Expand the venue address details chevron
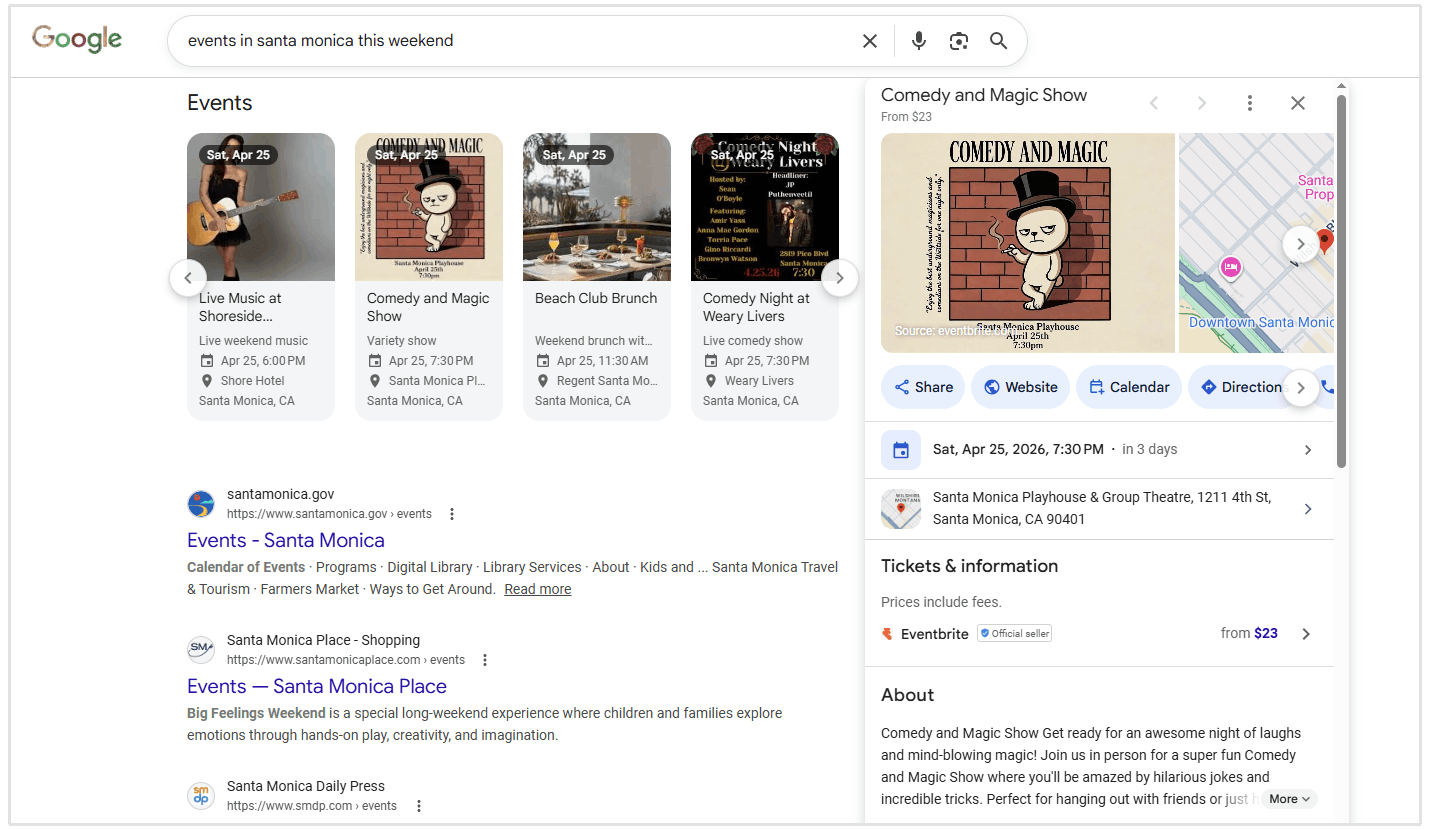Screen dimensions: 1430x830 point(1308,509)
